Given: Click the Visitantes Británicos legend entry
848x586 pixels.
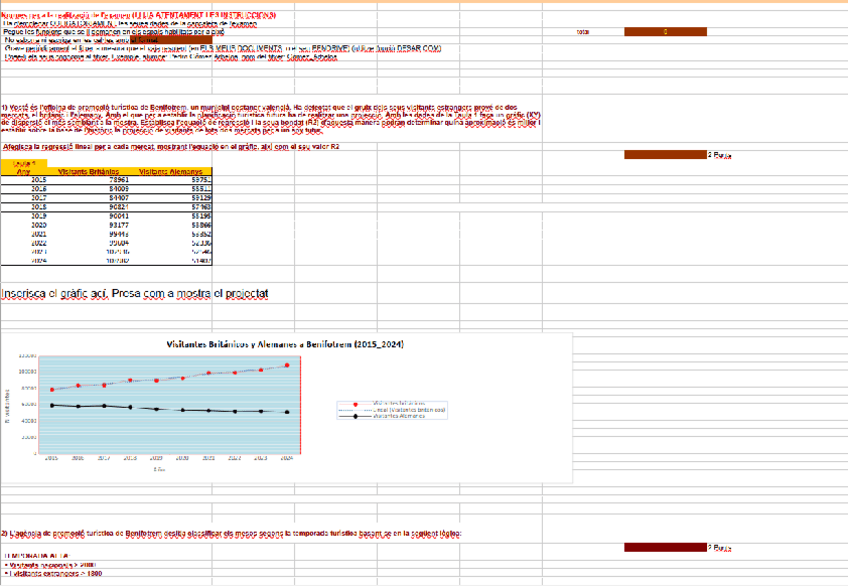Looking at the screenshot, I should (397, 403).
